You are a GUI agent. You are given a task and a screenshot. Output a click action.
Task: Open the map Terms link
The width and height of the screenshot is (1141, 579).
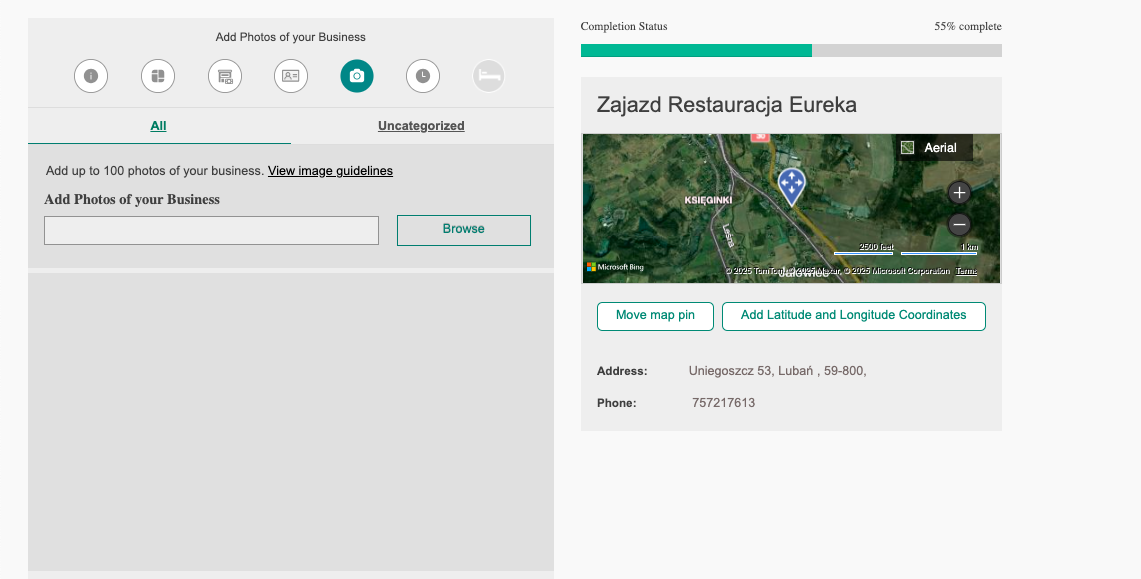coord(966,271)
